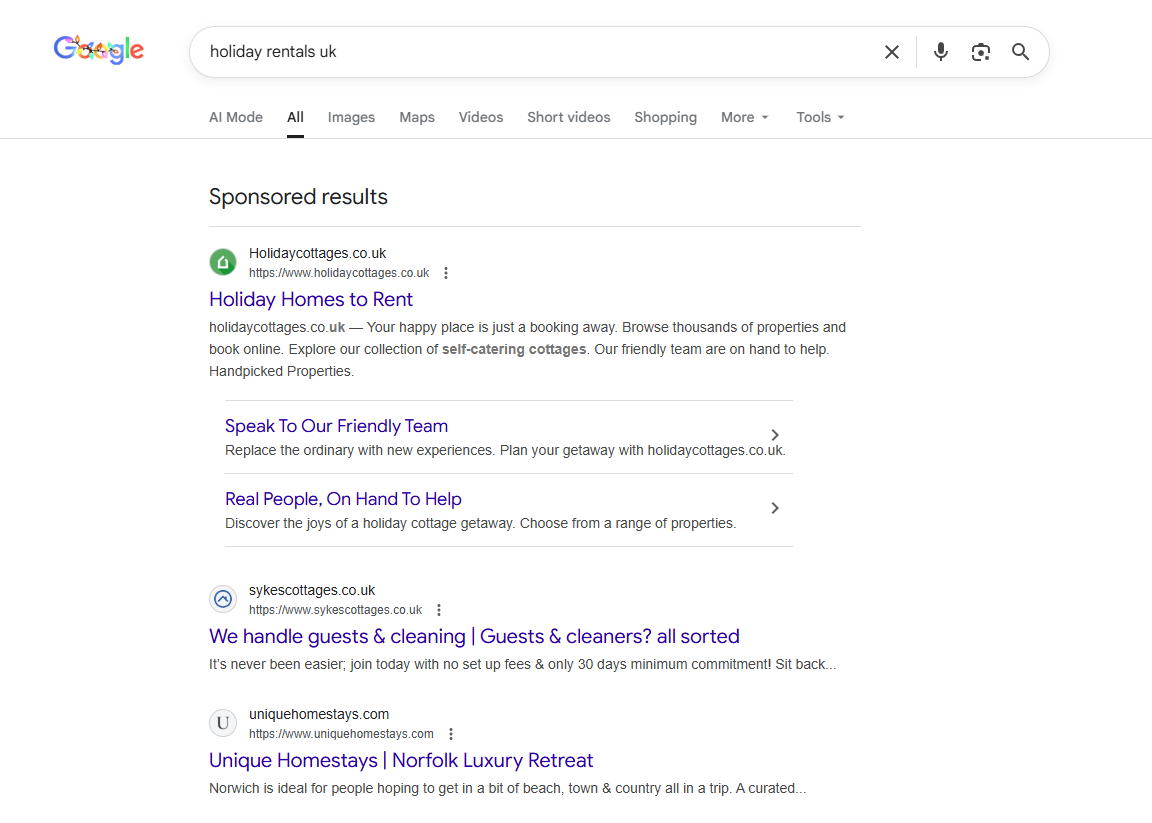Viewport: 1152px width, 823px height.
Task: Click the sykescottages.co.uk circular favicon
Action: coord(222,598)
